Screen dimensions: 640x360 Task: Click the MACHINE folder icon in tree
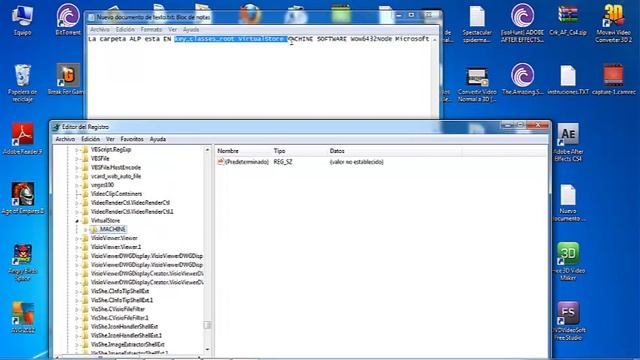pyautogui.click(x=94, y=229)
